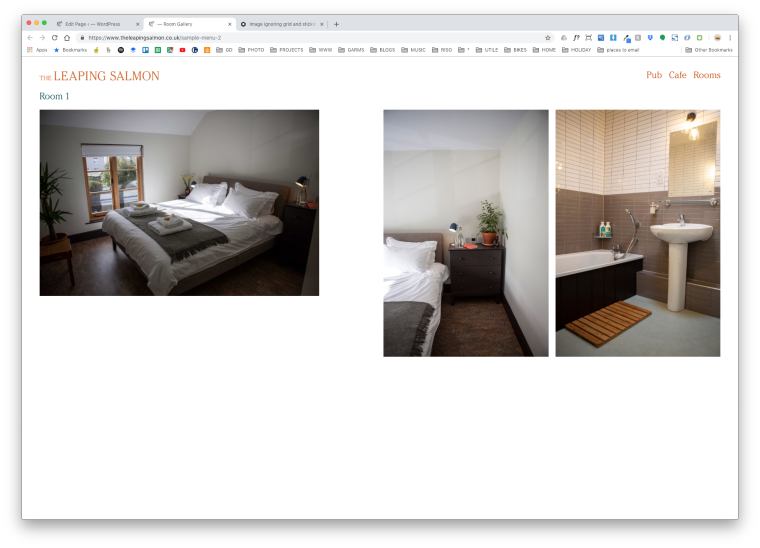
Task: Click the WhatFont extension icon
Action: tap(576, 38)
